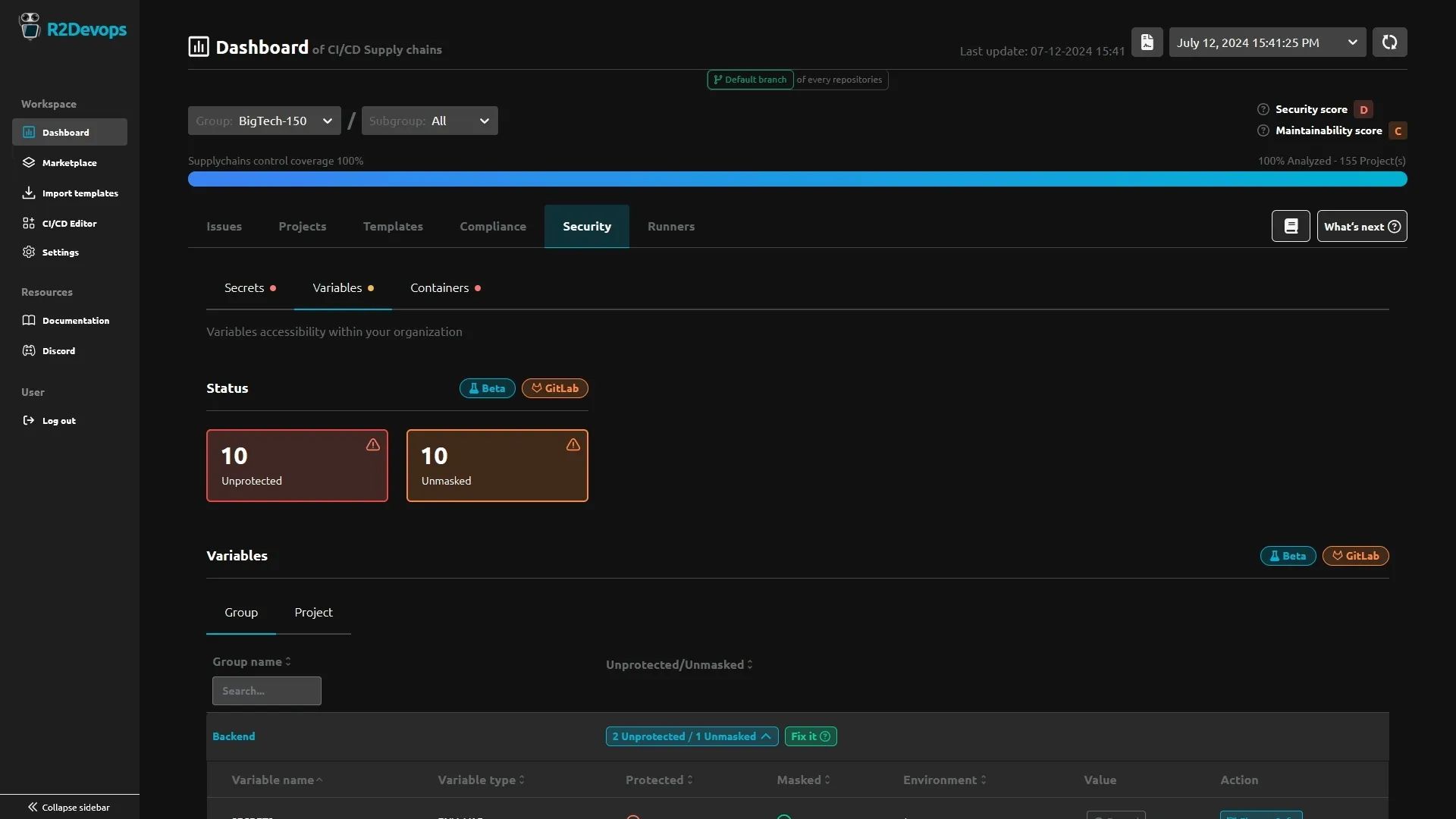Sort the Protected column
The image size is (1456, 819).
click(658, 780)
